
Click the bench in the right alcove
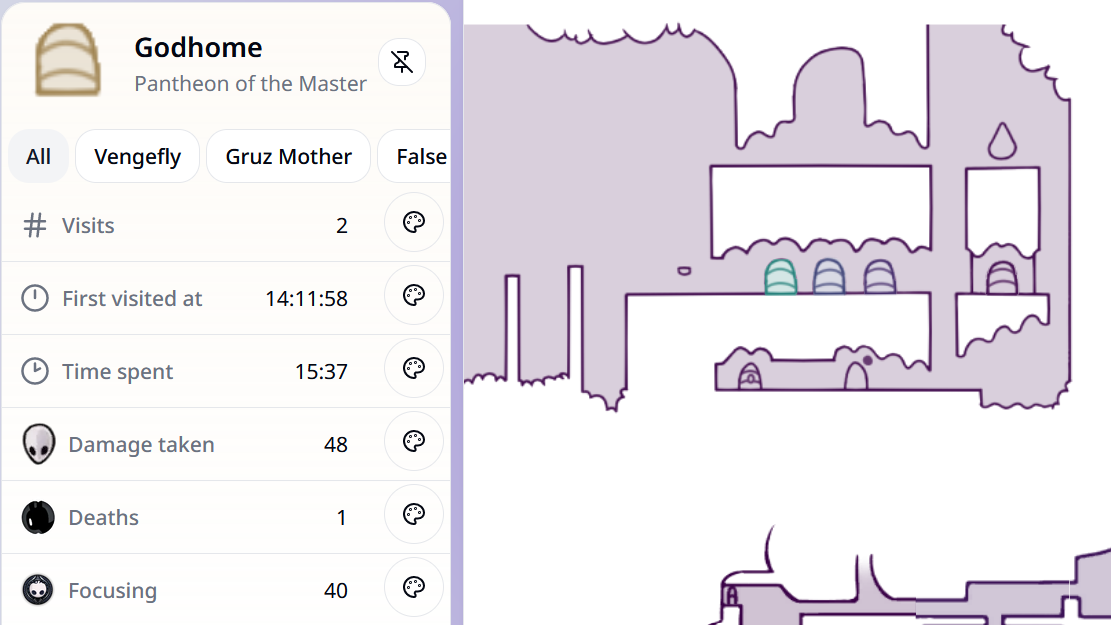1003,278
